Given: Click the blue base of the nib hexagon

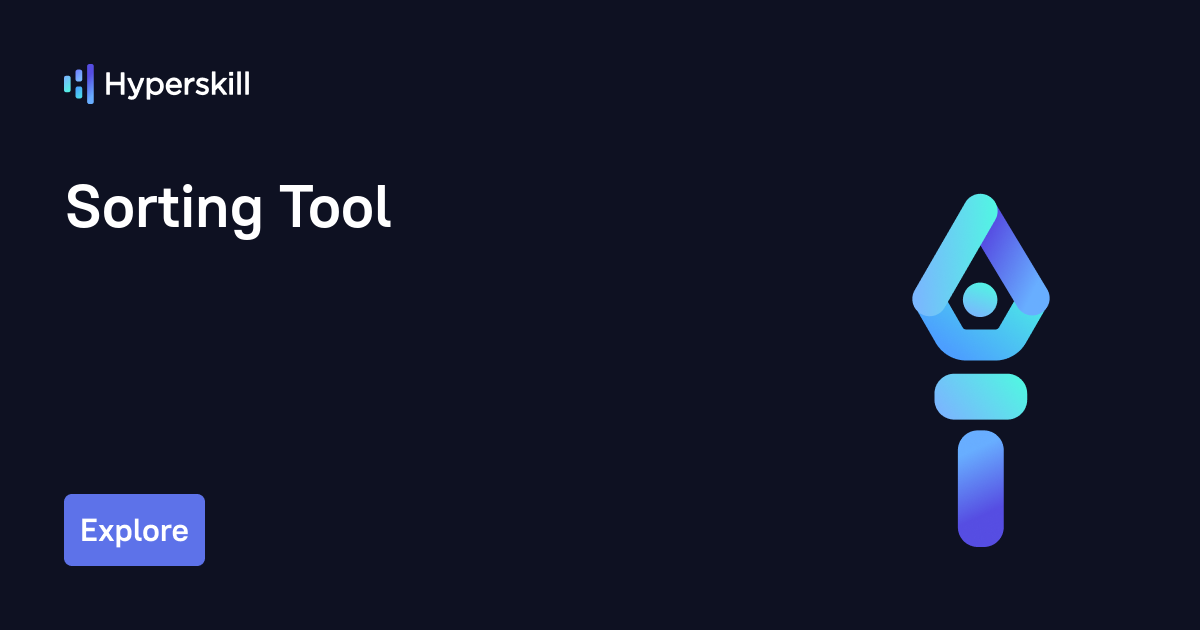Looking at the screenshot, I should pos(980,345).
